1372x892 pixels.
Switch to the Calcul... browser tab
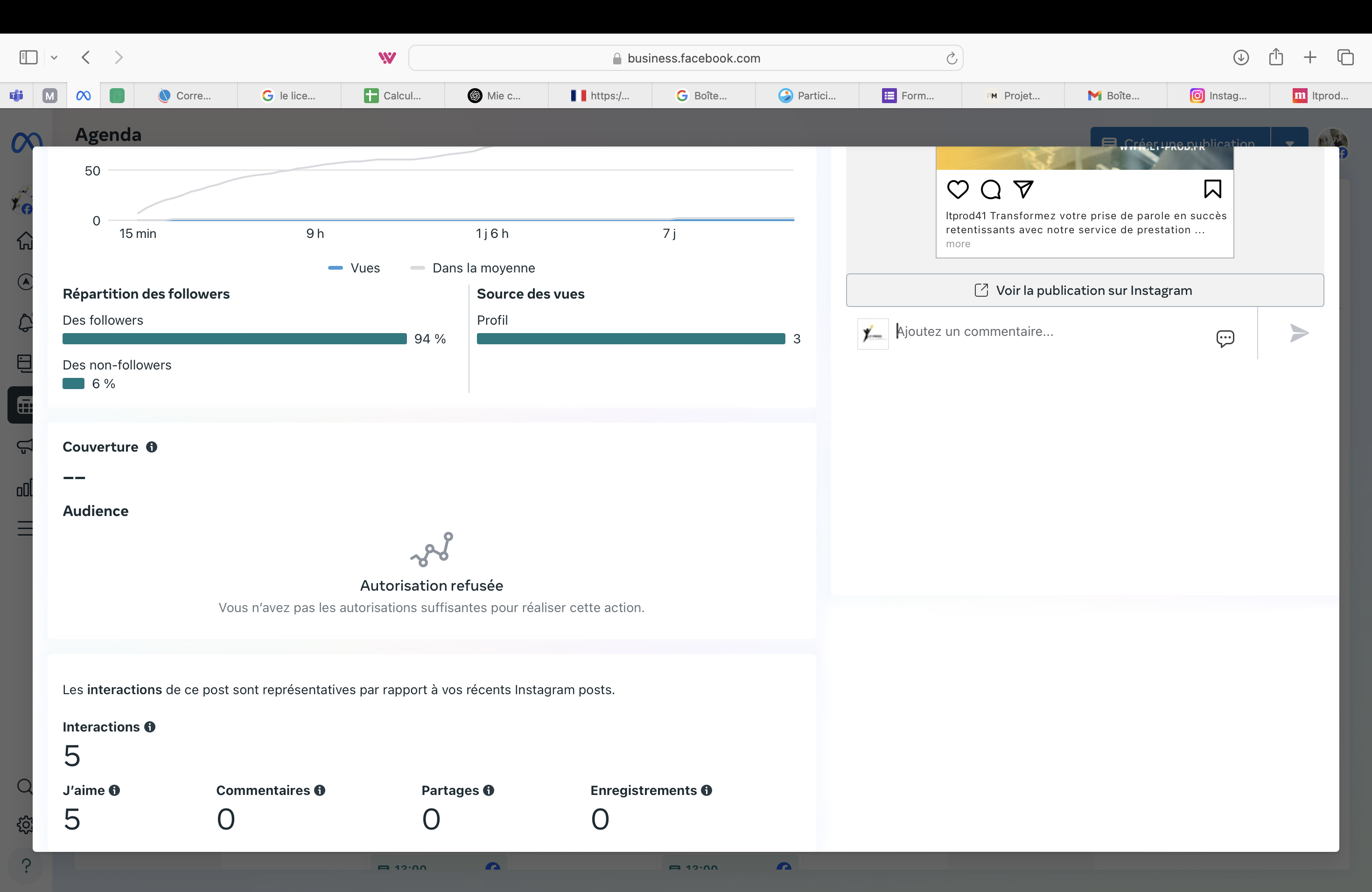(392, 96)
